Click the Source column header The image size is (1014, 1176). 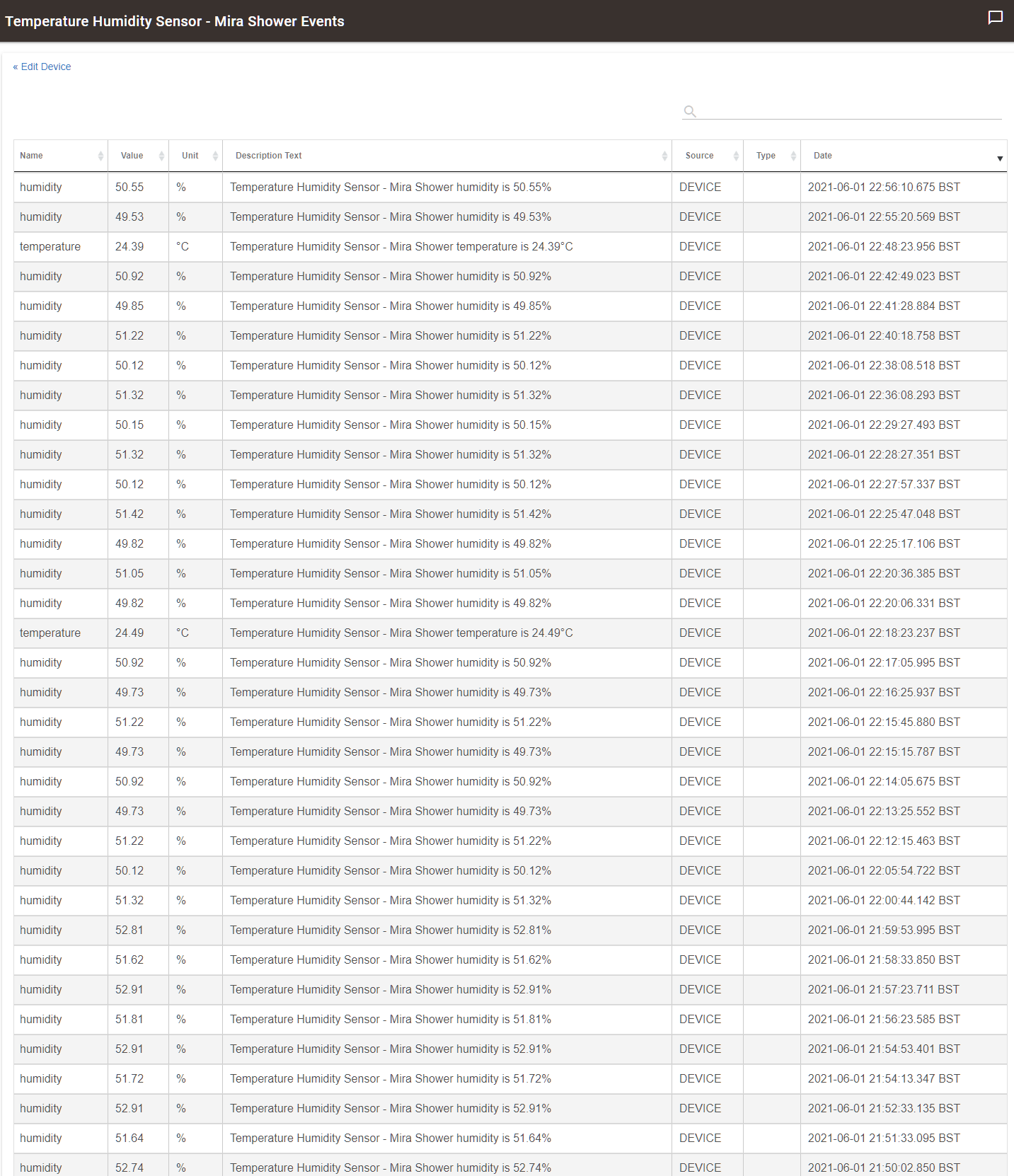pyautogui.click(x=708, y=156)
